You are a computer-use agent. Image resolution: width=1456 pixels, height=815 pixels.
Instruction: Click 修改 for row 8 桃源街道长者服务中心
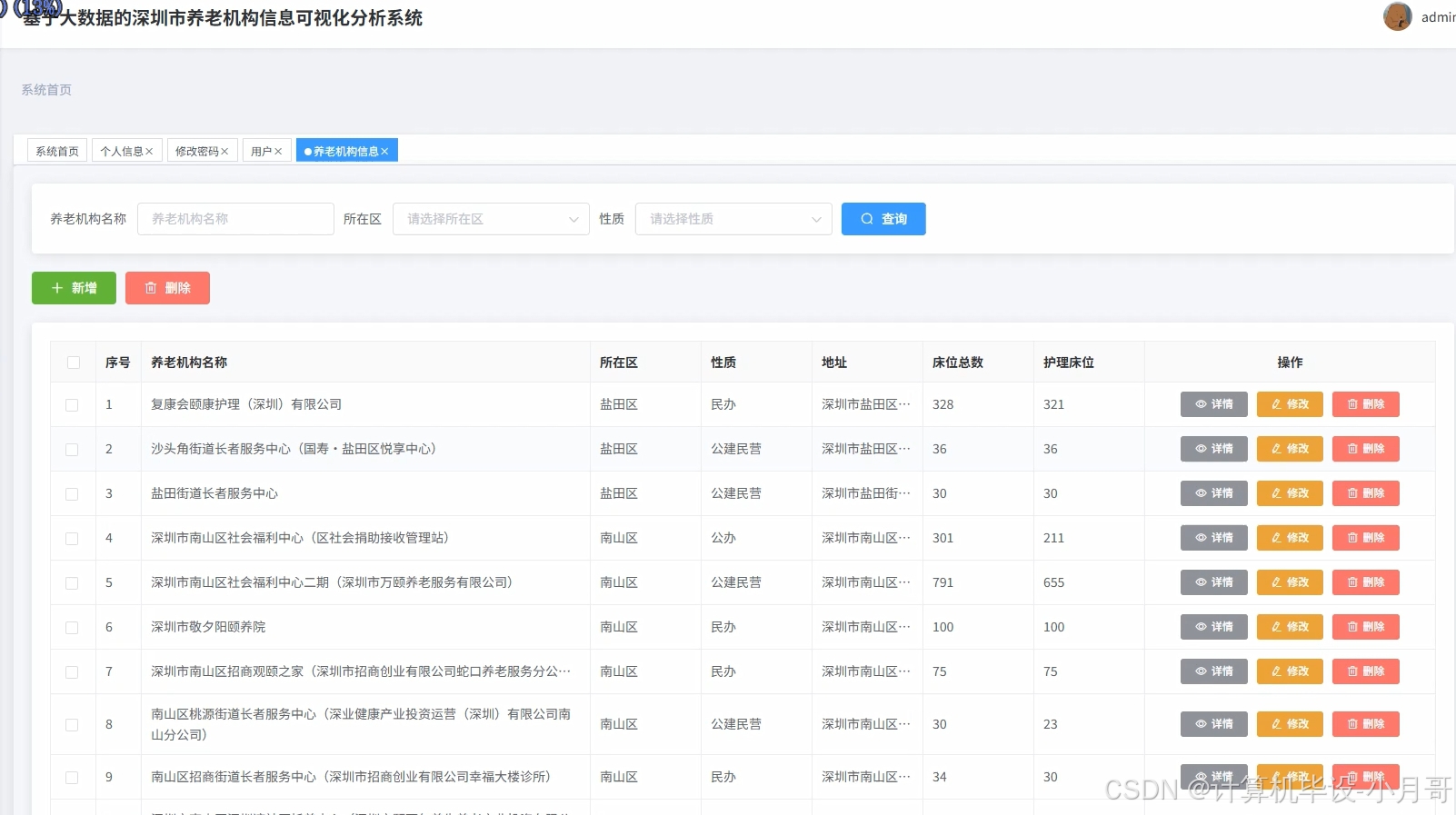tap(1290, 724)
